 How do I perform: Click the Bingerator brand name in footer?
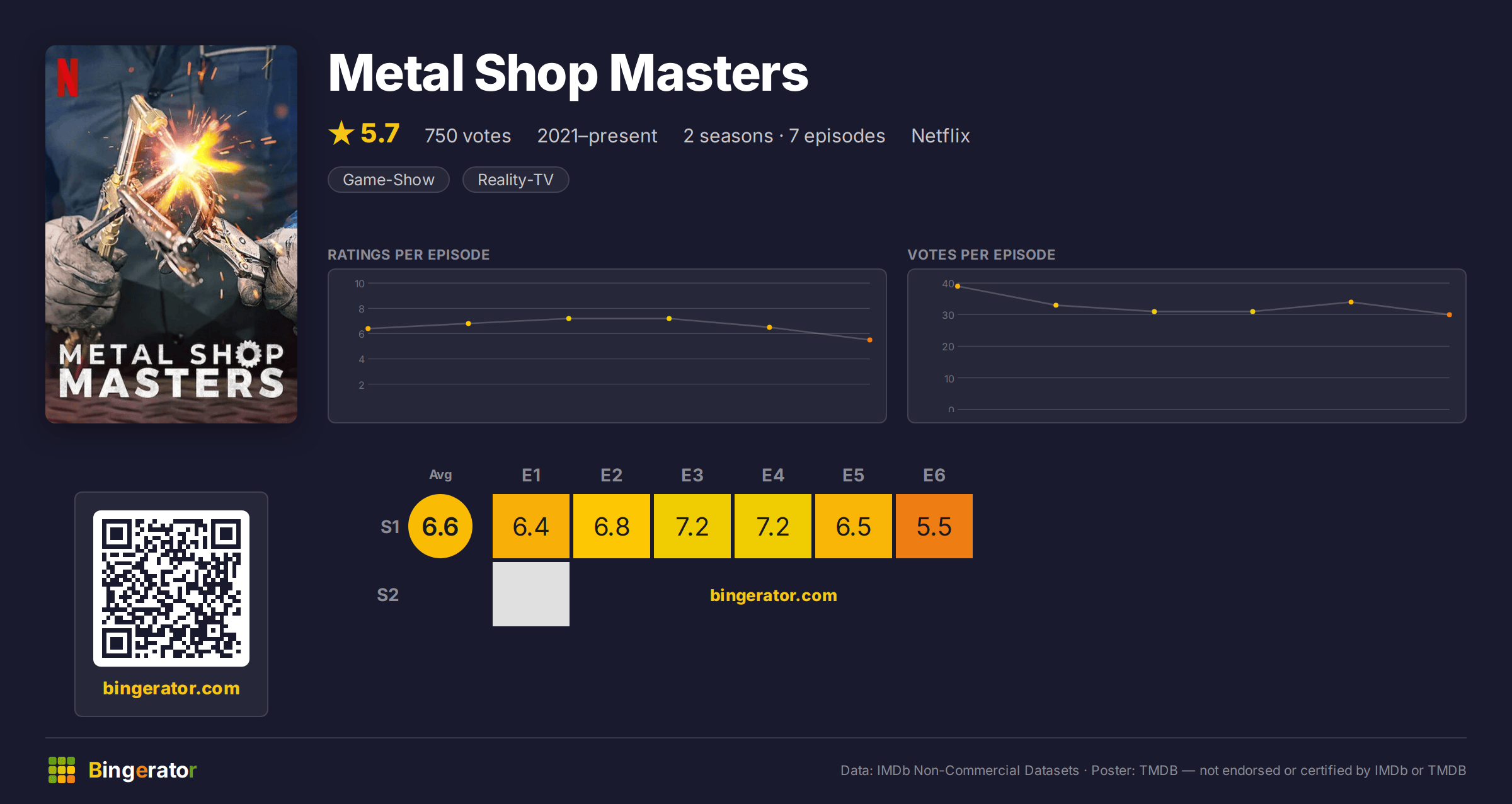[142, 770]
